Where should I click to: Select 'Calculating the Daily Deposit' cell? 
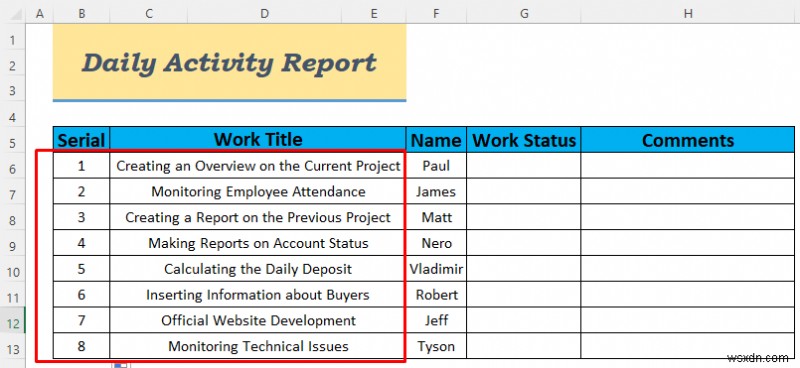(258, 268)
